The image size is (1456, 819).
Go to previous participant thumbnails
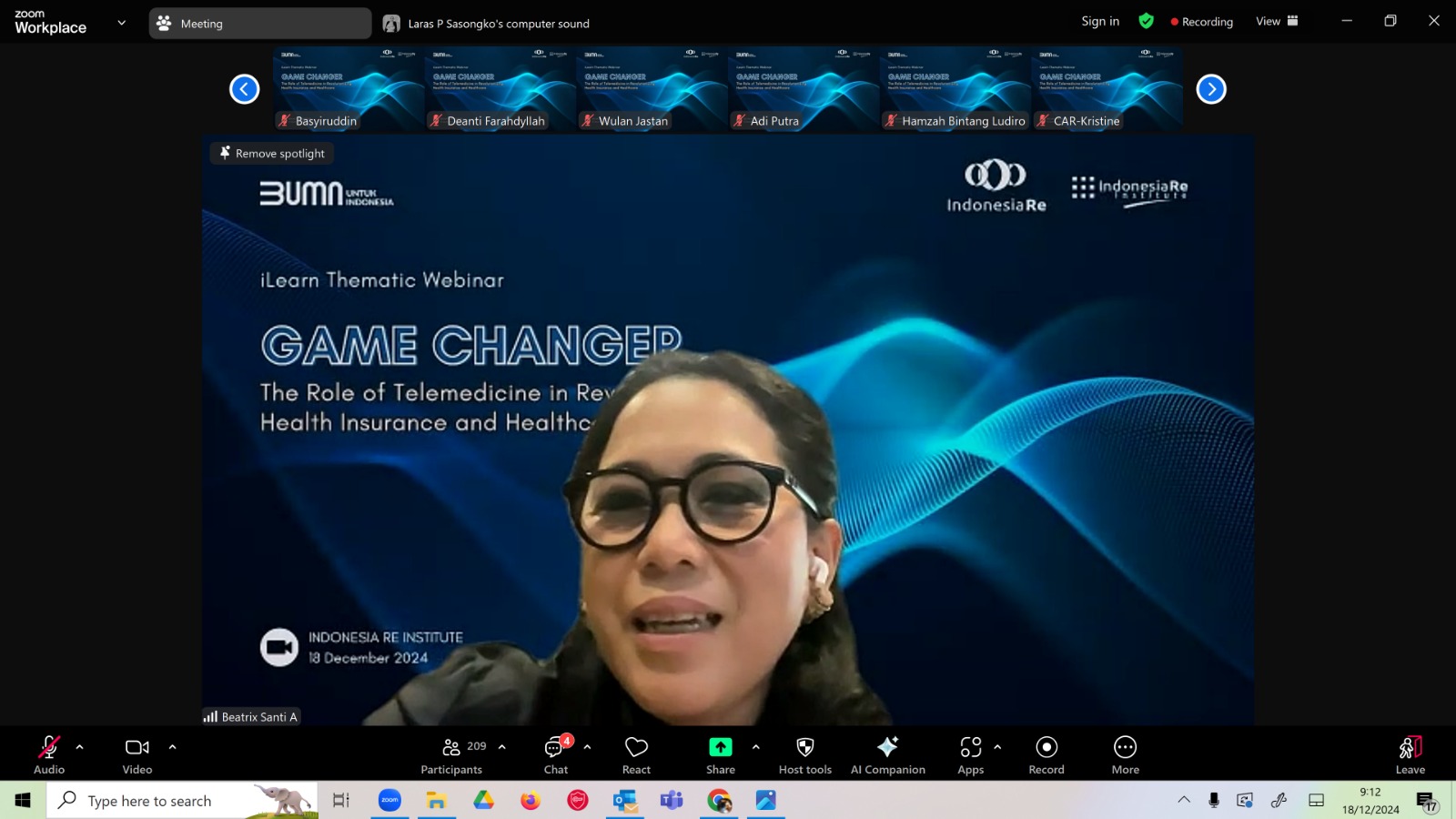(245, 89)
